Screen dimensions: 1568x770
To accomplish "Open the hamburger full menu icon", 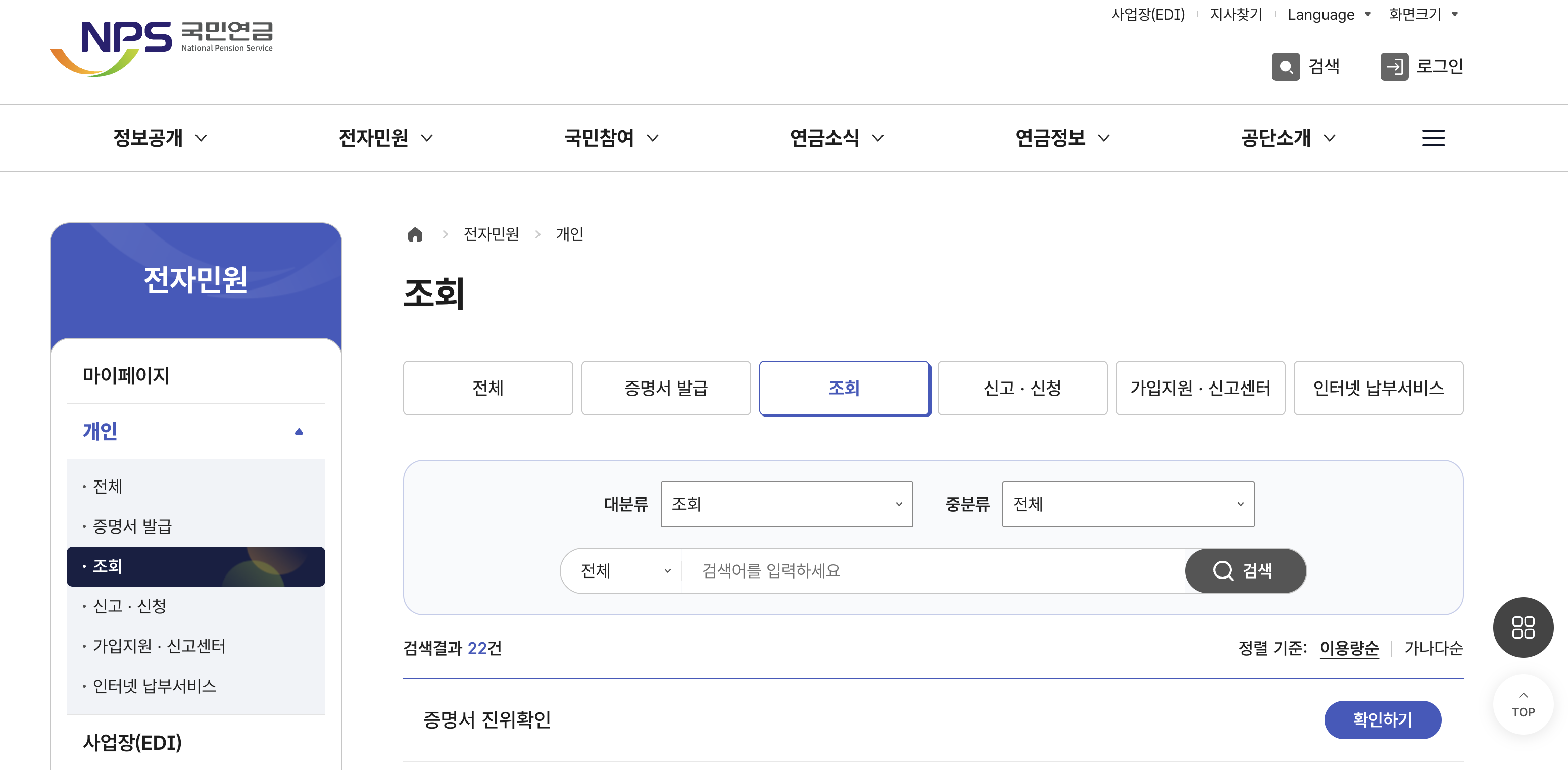I will coord(1433,138).
